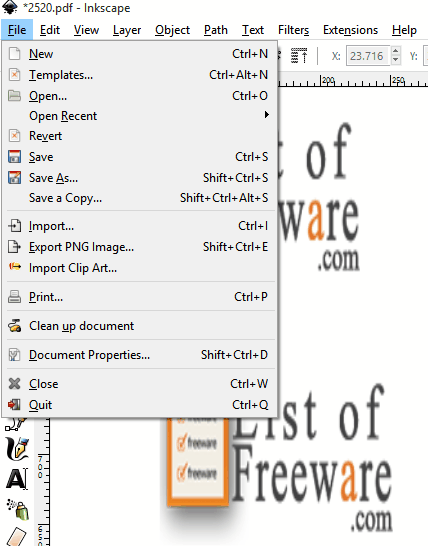Choose Open... menu entry

(x=140, y=96)
